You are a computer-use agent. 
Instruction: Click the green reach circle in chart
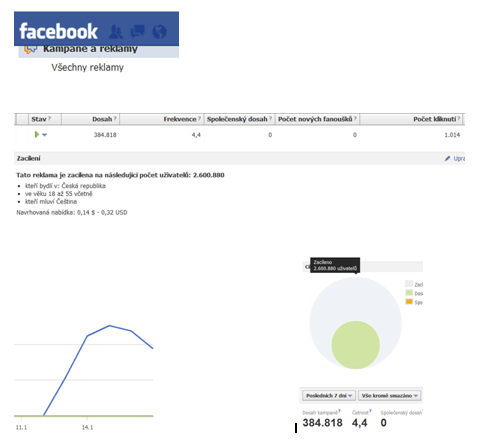tap(356, 345)
